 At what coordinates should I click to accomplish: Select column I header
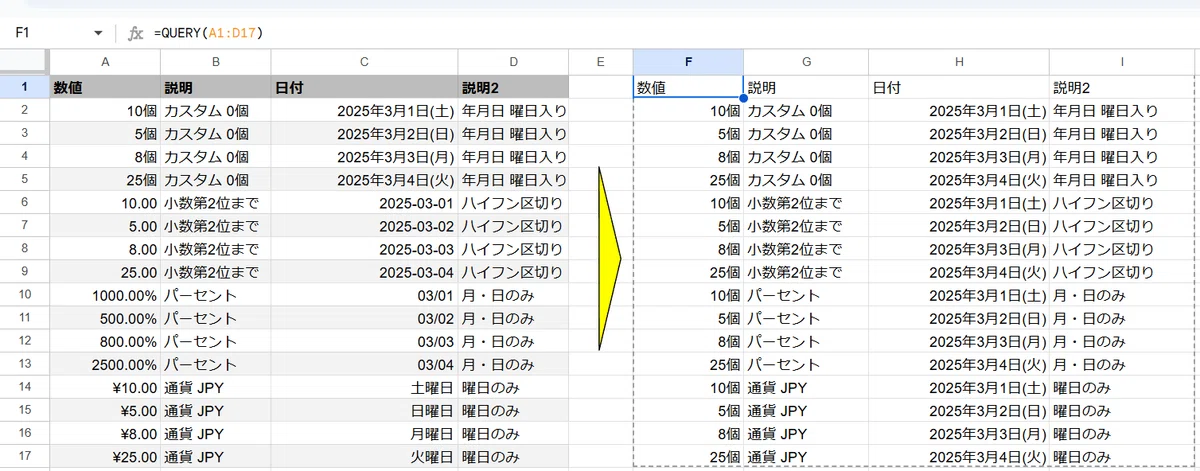pyautogui.click(x=1122, y=62)
